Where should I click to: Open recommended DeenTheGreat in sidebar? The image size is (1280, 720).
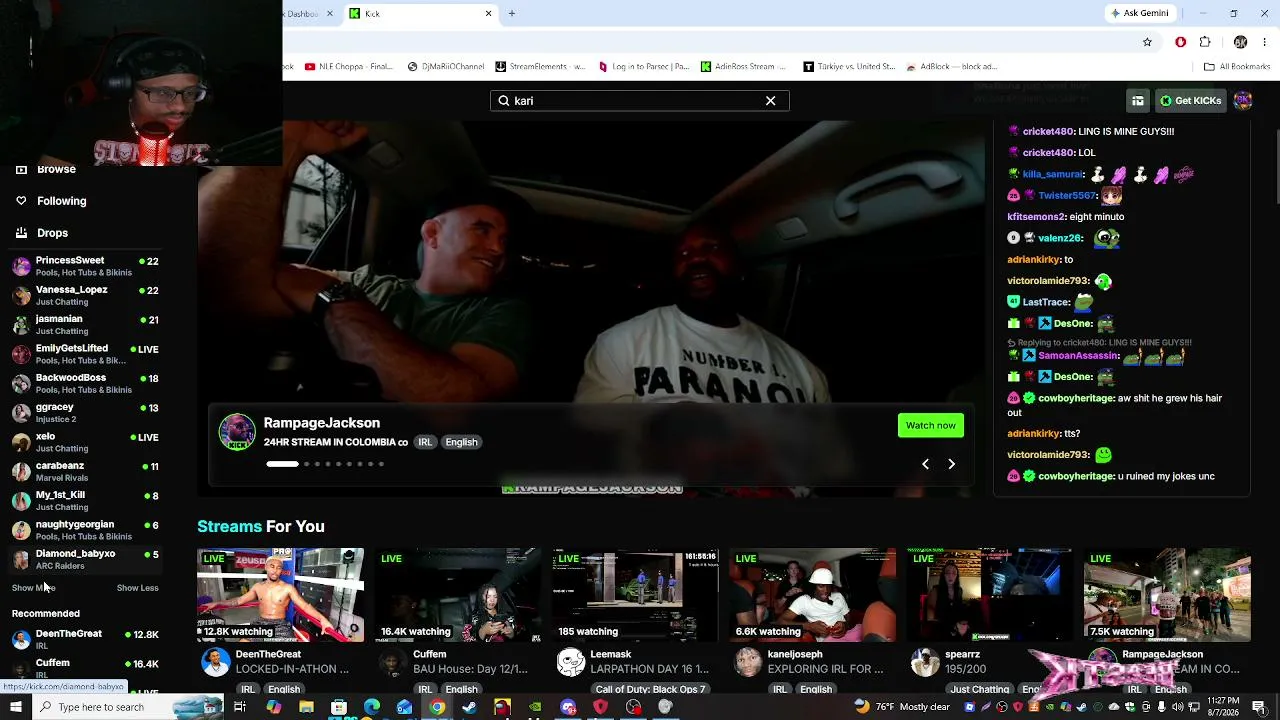point(84,639)
